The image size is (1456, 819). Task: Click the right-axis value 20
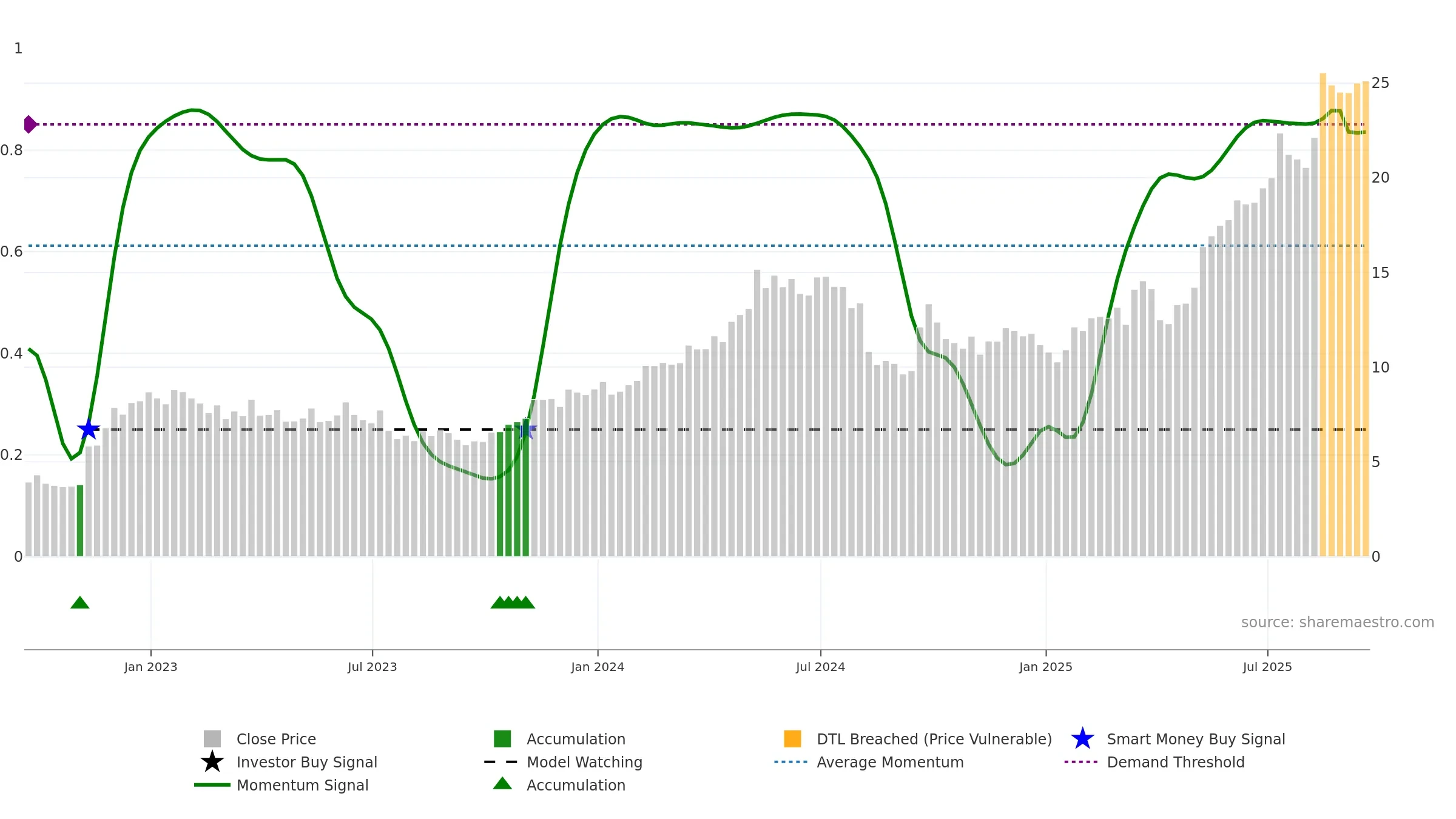click(x=1380, y=178)
